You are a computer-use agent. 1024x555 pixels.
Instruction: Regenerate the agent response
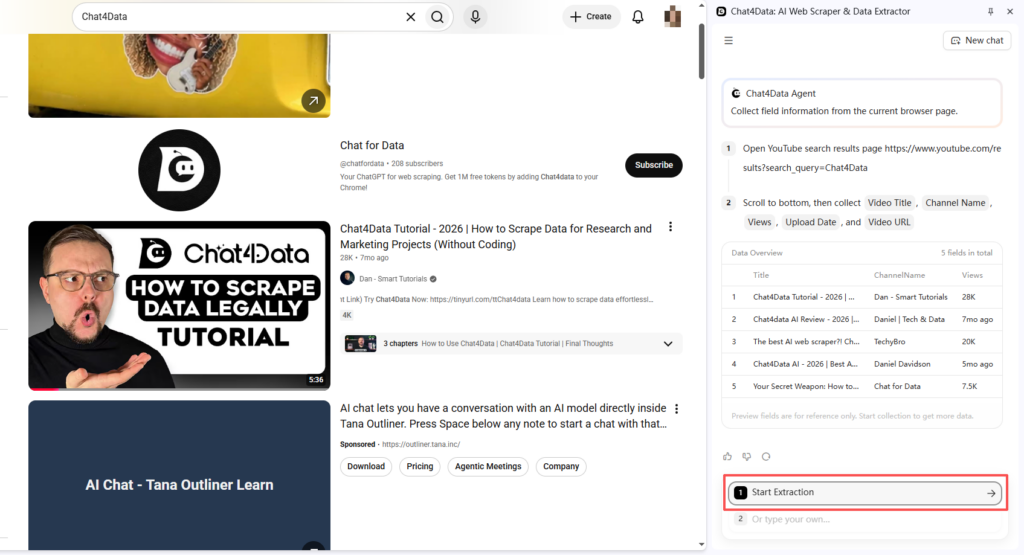tap(766, 456)
